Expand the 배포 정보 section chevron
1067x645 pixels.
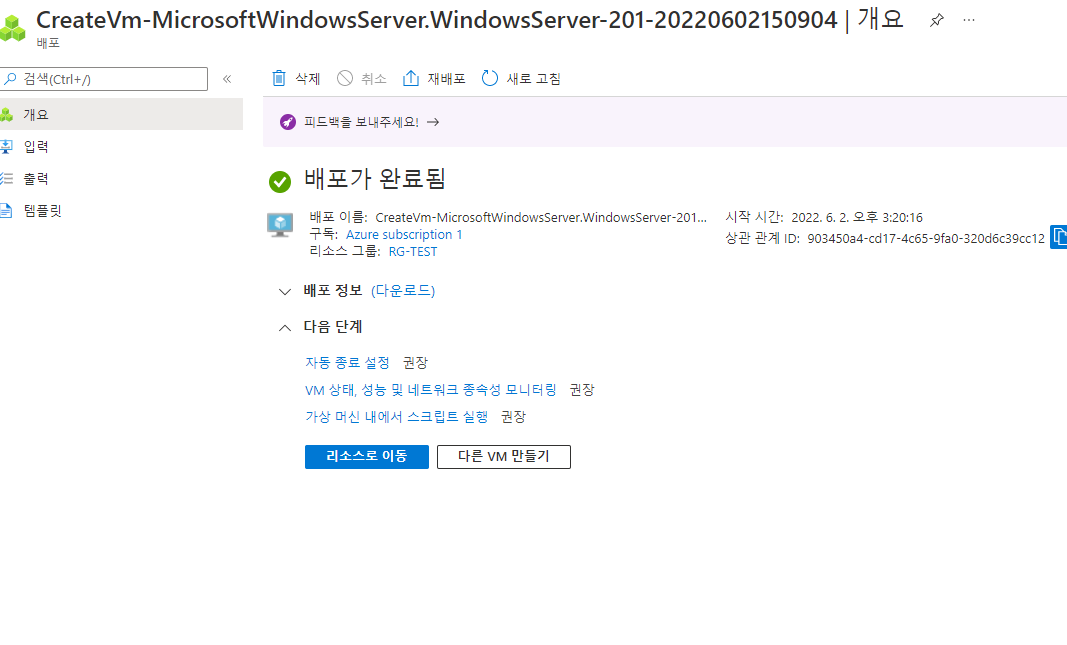[x=284, y=291]
